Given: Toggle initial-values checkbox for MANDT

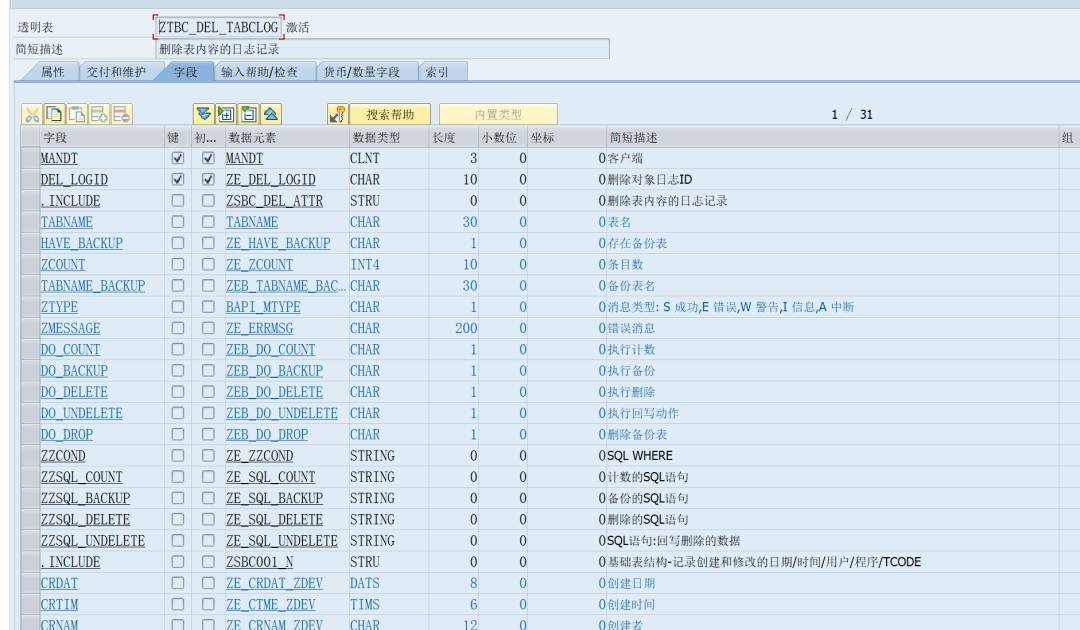Looking at the screenshot, I should (208, 158).
